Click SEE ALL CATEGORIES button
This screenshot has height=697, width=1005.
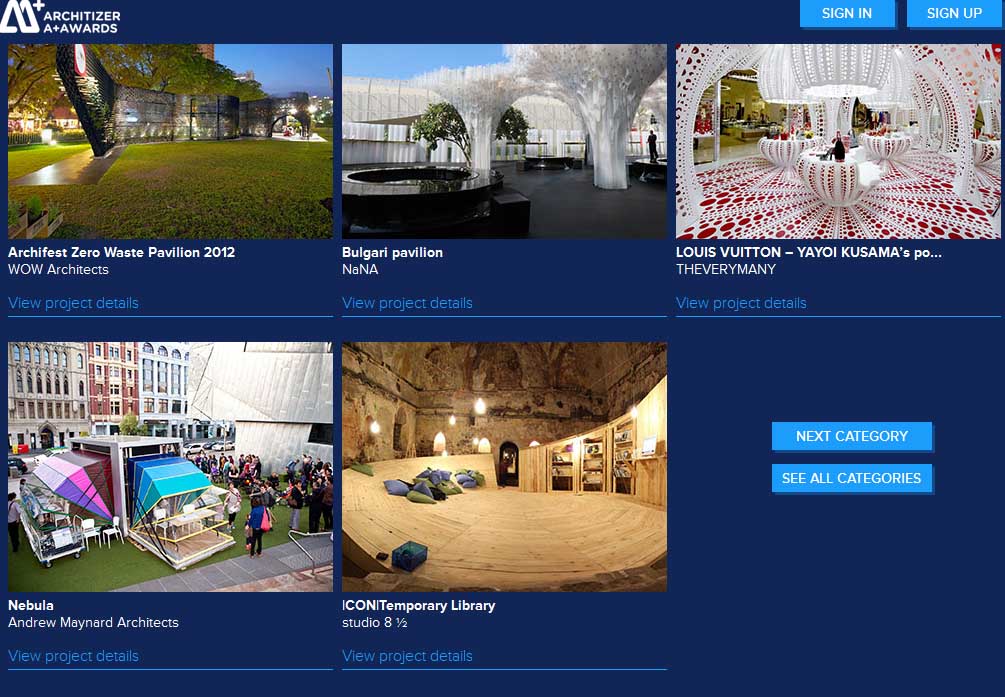[x=852, y=478]
